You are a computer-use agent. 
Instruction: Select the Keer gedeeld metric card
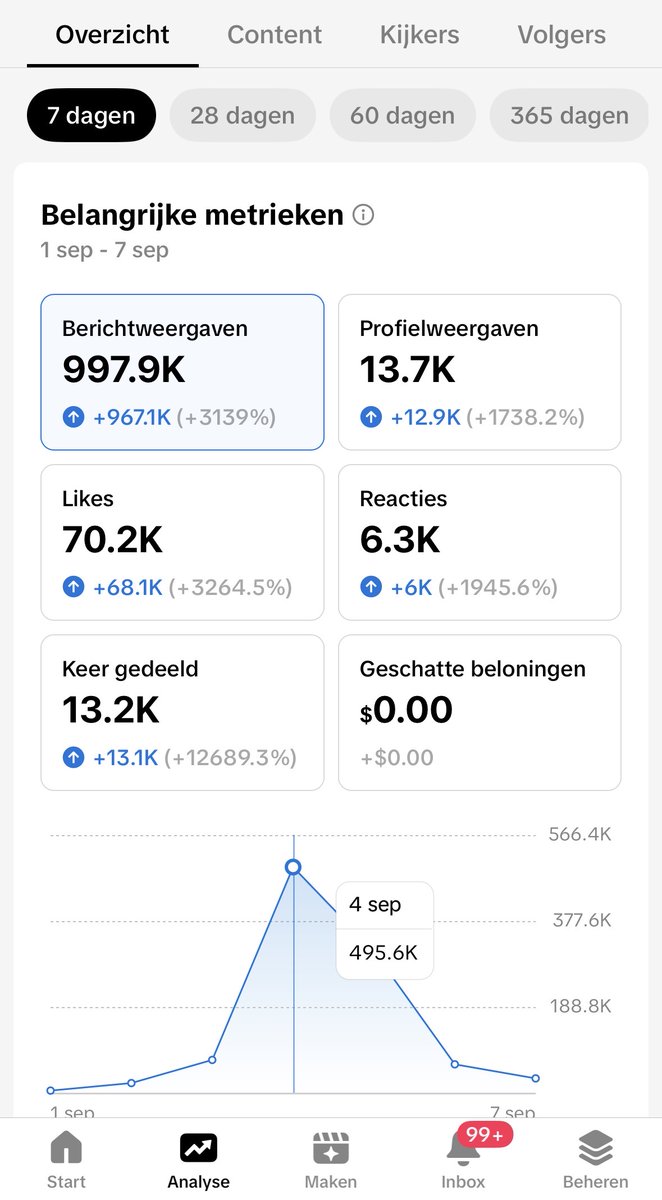point(183,712)
